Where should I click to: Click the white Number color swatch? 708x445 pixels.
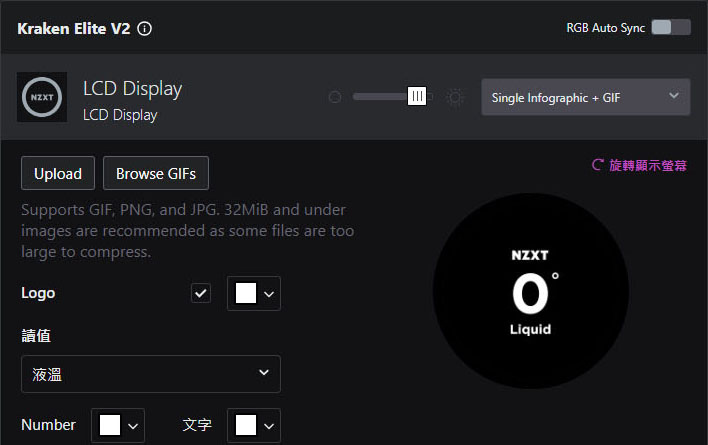(110, 425)
